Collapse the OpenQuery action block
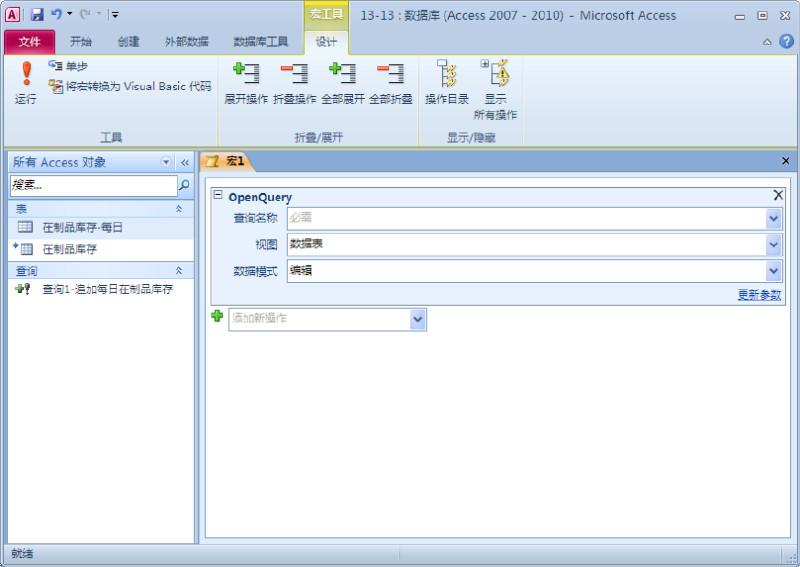 coord(218,194)
